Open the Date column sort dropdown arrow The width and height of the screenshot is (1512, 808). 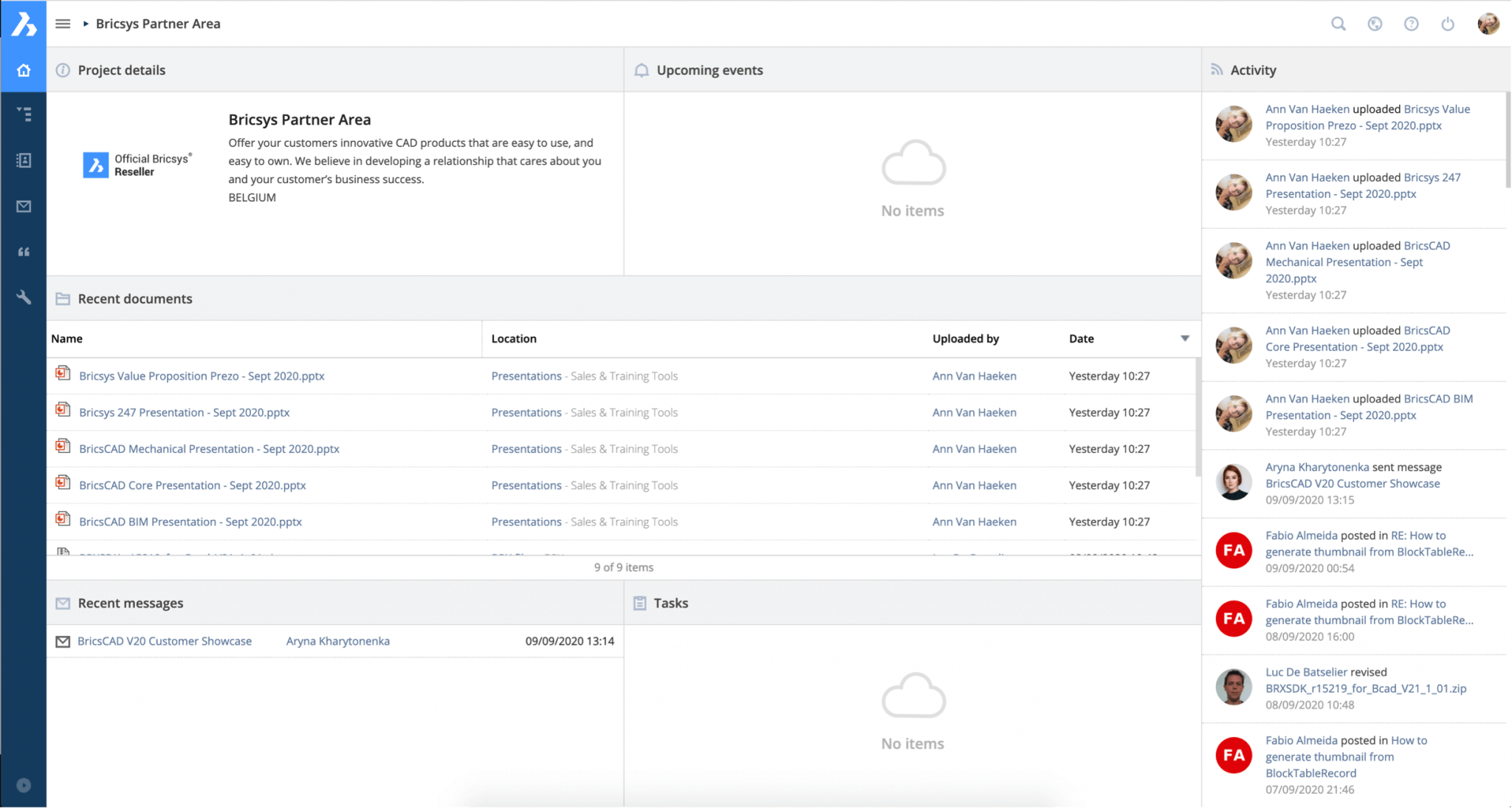(x=1184, y=338)
